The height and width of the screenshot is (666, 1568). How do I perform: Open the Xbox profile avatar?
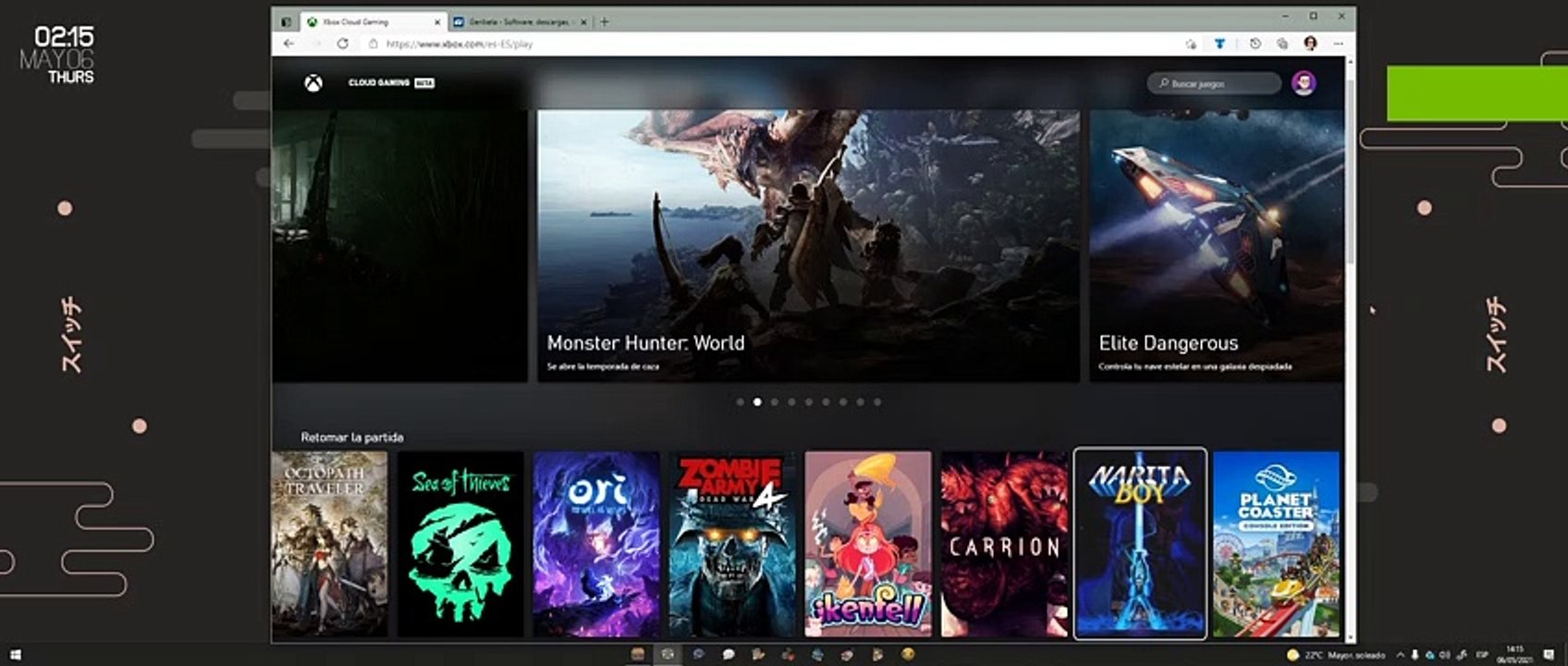(x=1304, y=83)
